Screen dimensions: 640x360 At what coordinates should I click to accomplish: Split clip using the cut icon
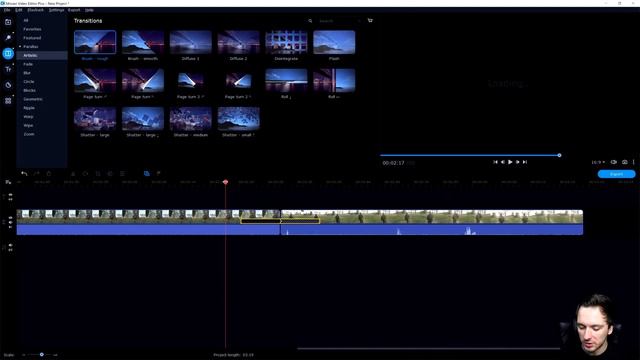[73, 173]
